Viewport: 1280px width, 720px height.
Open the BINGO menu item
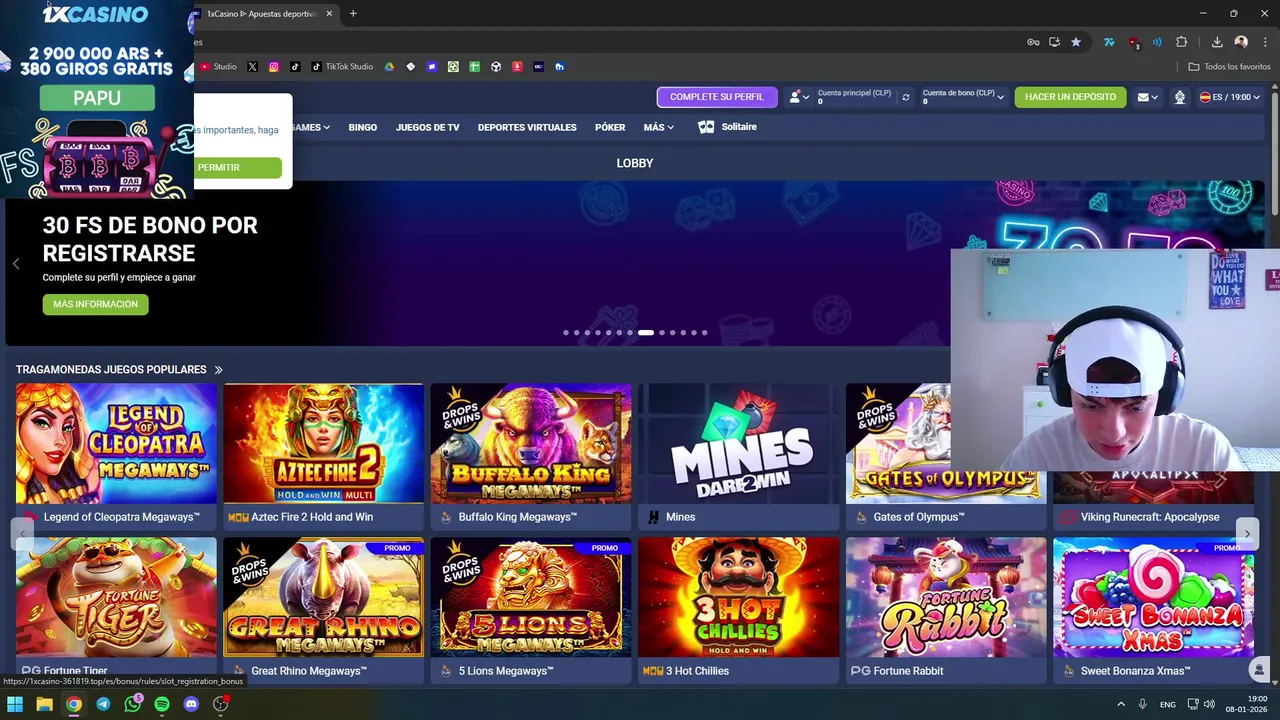click(x=362, y=127)
